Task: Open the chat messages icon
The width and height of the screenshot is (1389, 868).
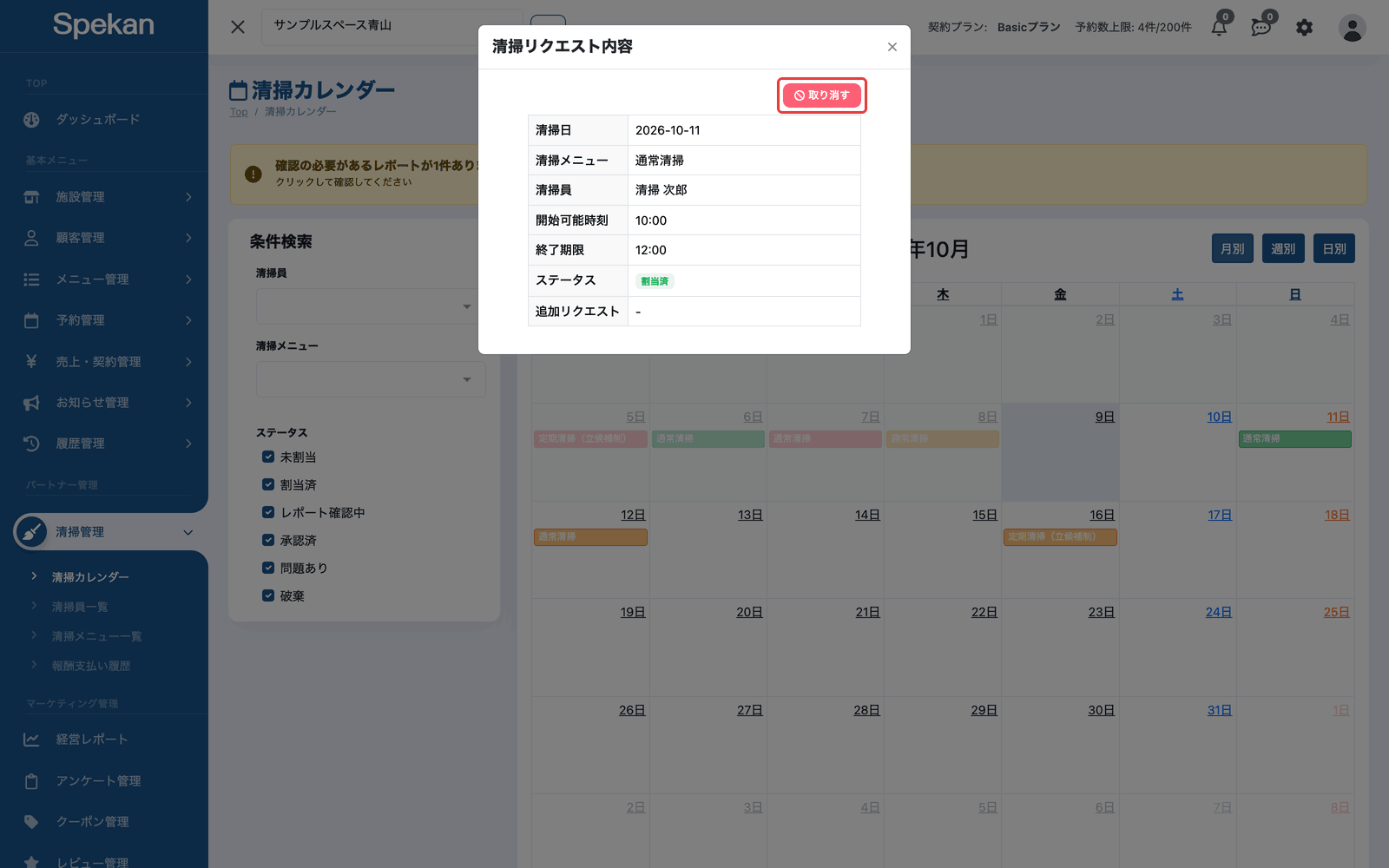Action: pos(1261,27)
